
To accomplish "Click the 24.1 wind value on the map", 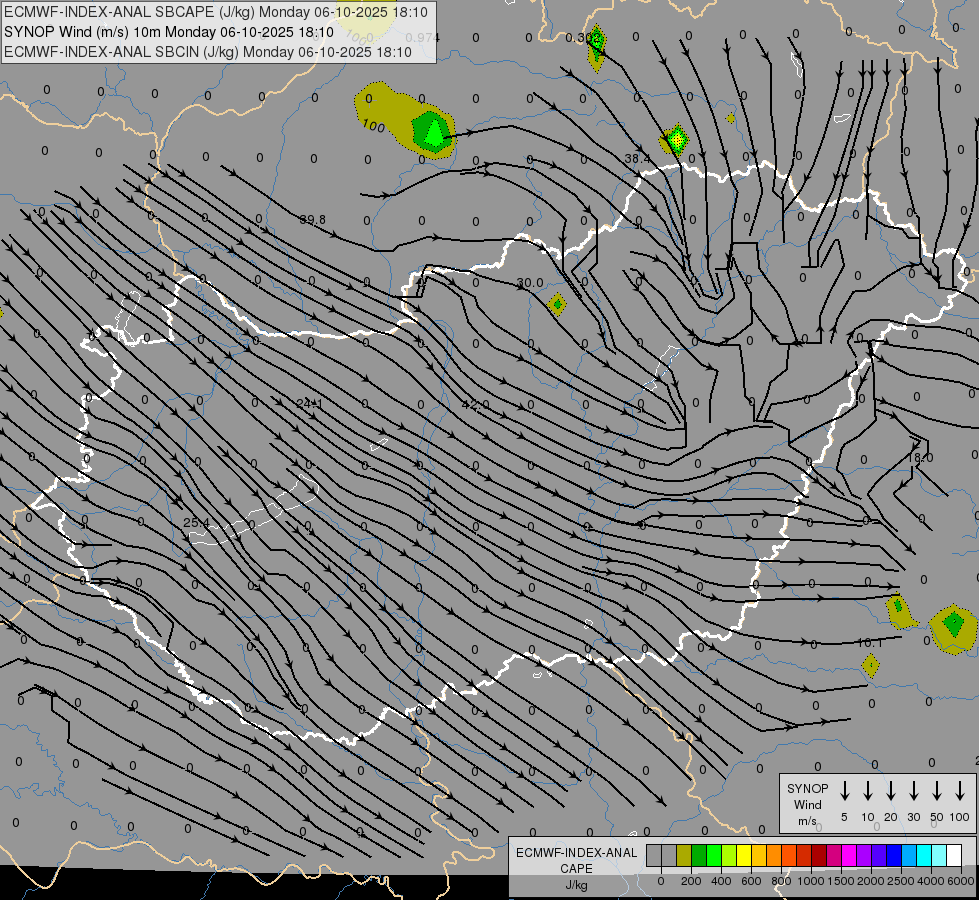I will (310, 403).
